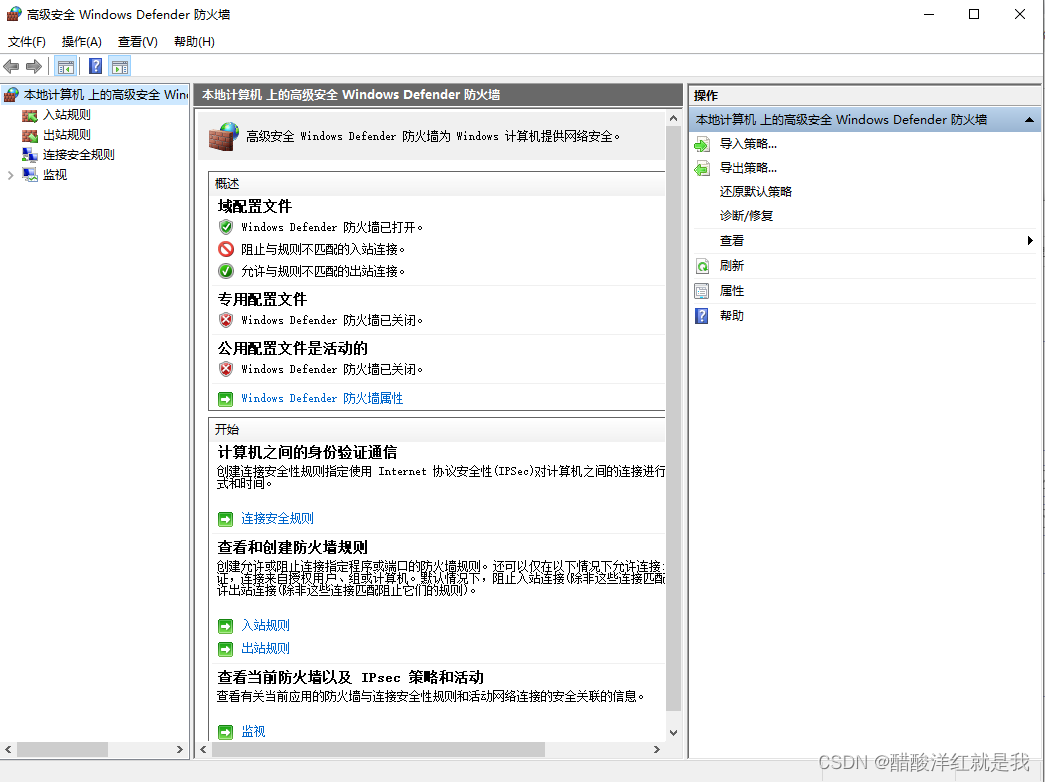The width and height of the screenshot is (1045, 782).
Task: Click the 属性 properties icon
Action: click(702, 291)
